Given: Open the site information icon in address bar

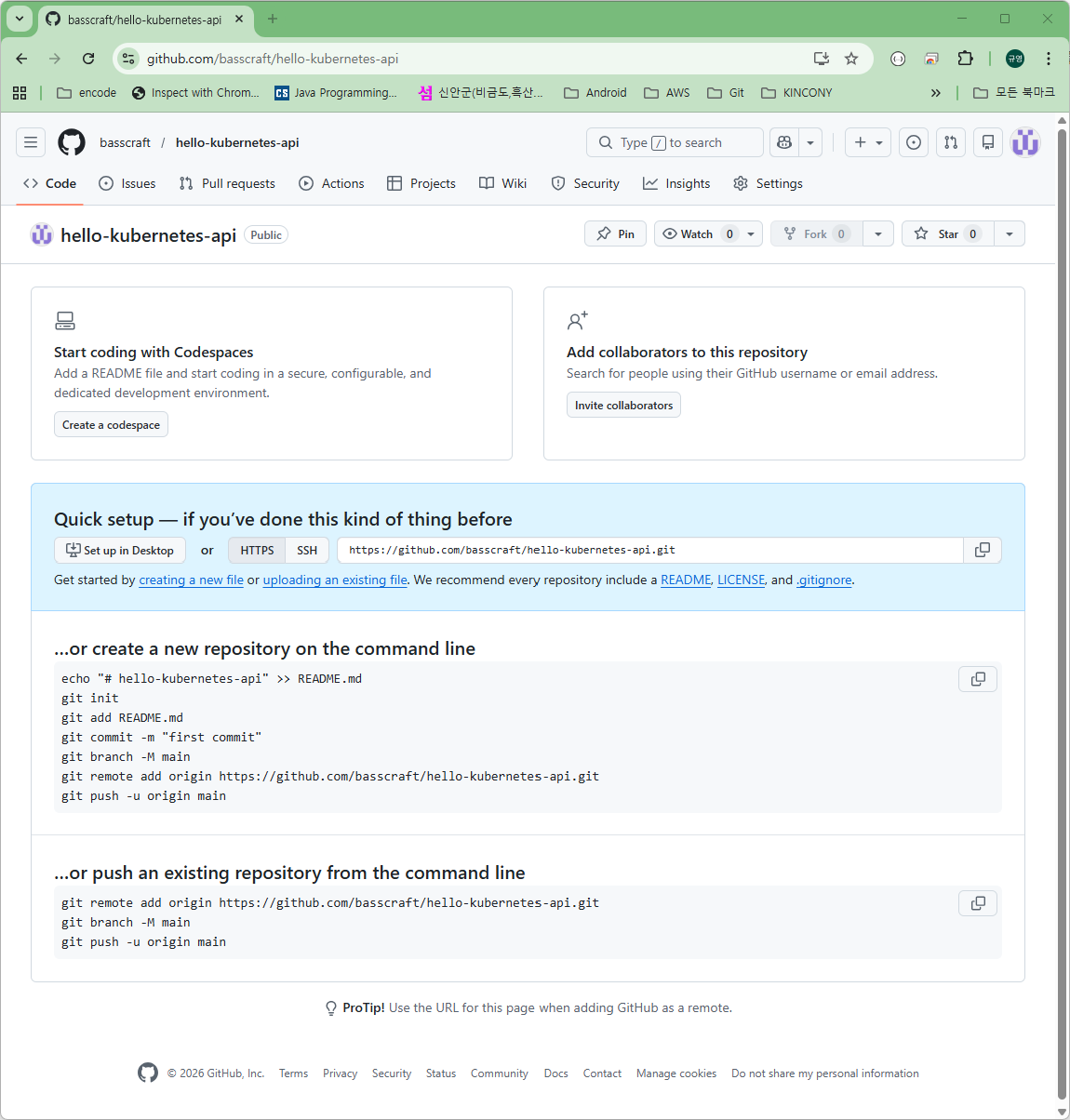Looking at the screenshot, I should [128, 59].
